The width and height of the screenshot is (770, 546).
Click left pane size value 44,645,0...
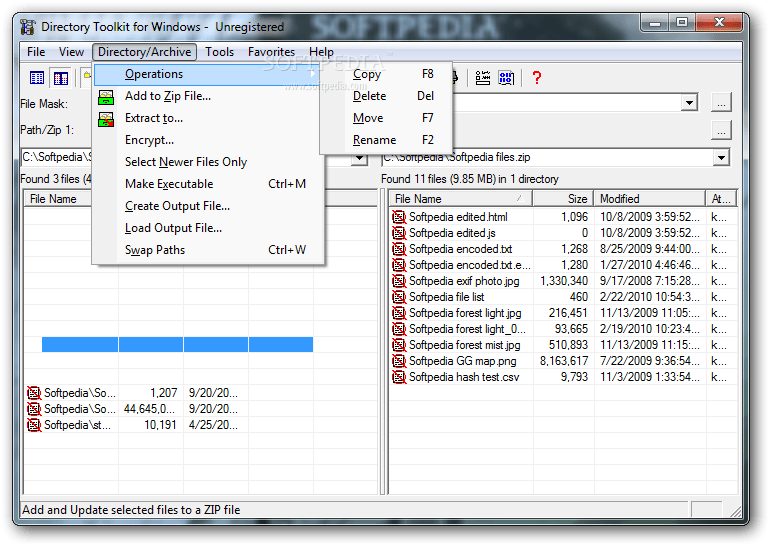(149, 409)
